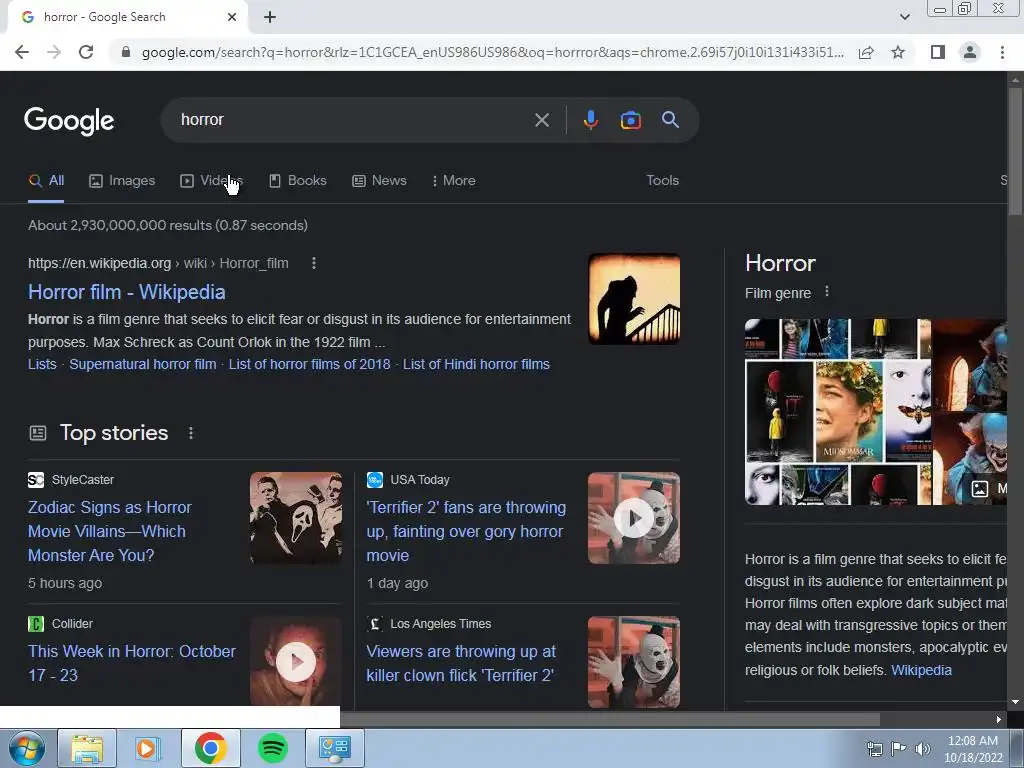Screen dimensions: 1024x768
Task: Click the browser forward arrow
Action: [54, 52]
